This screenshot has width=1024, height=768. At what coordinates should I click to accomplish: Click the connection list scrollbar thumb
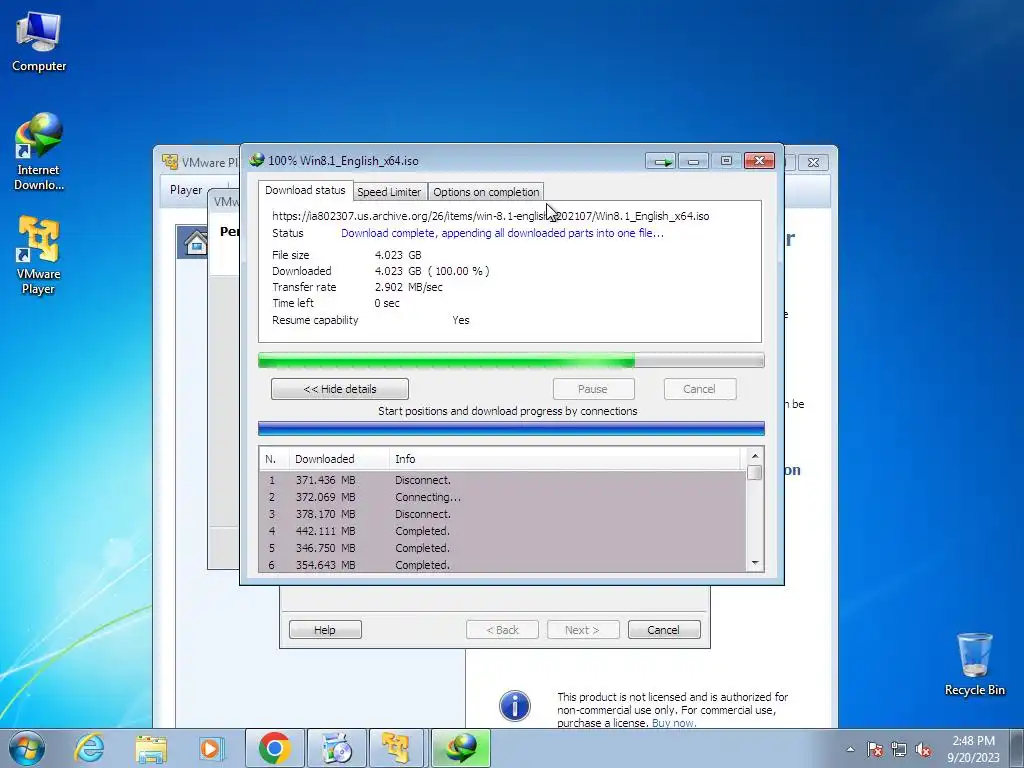click(x=755, y=472)
